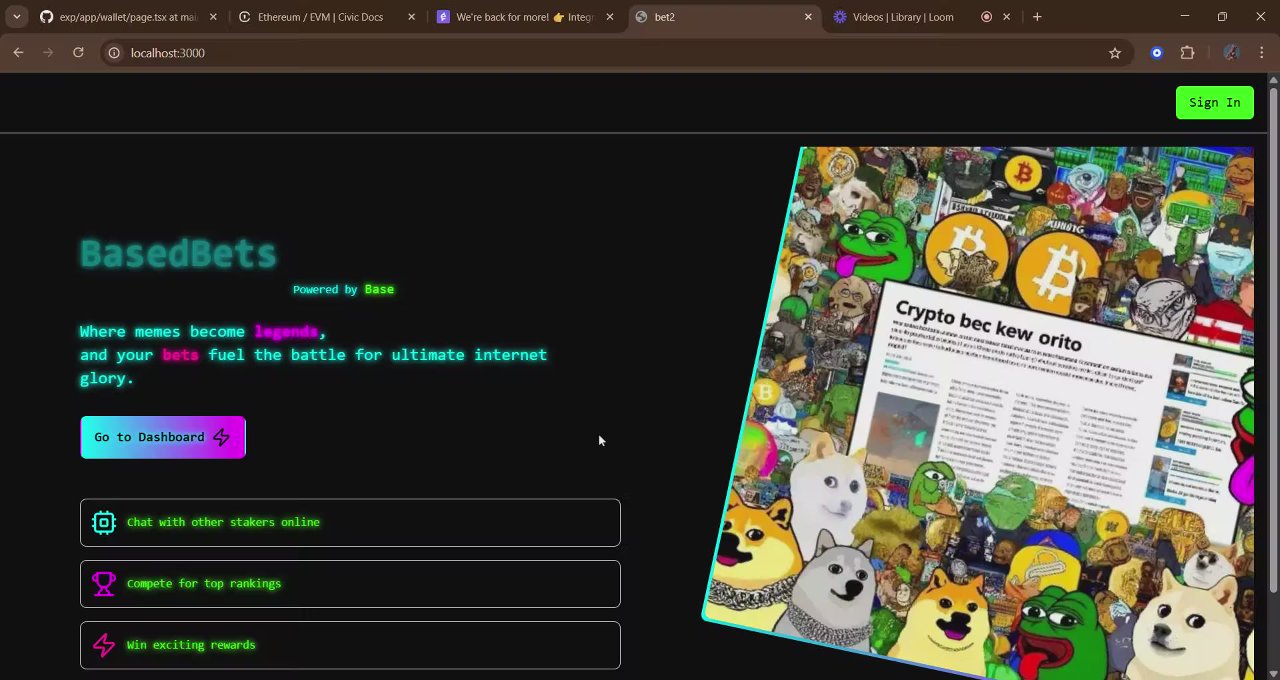The height and width of the screenshot is (680, 1280).
Task: Click the bolt icon beside Win exciting rewards
Action: 104,645
